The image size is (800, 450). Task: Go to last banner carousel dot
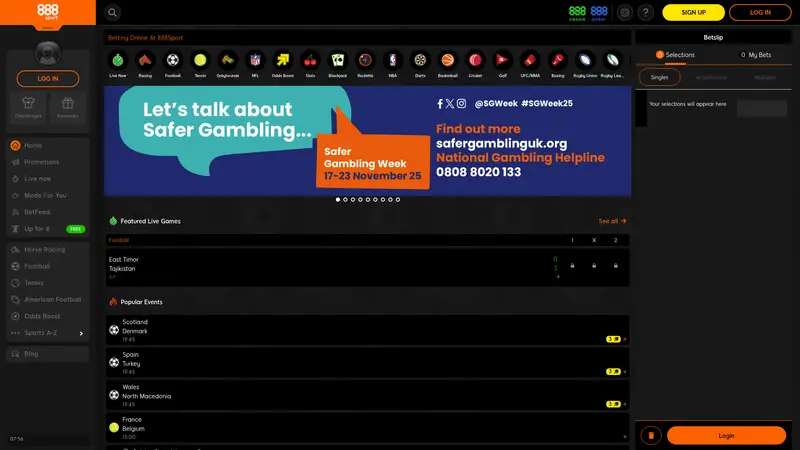[x=398, y=200]
